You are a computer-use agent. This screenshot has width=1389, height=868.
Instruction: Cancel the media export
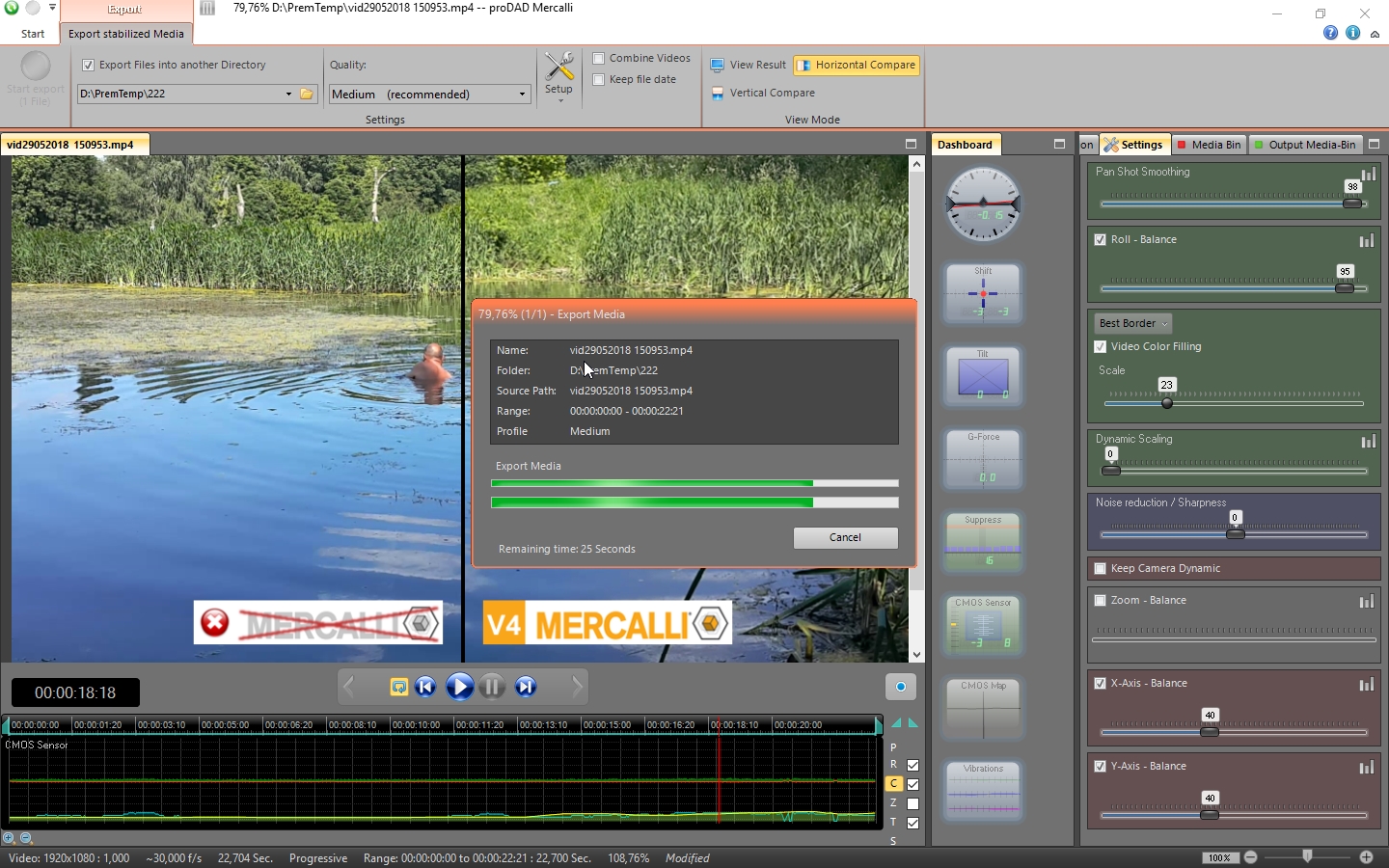pyautogui.click(x=845, y=538)
